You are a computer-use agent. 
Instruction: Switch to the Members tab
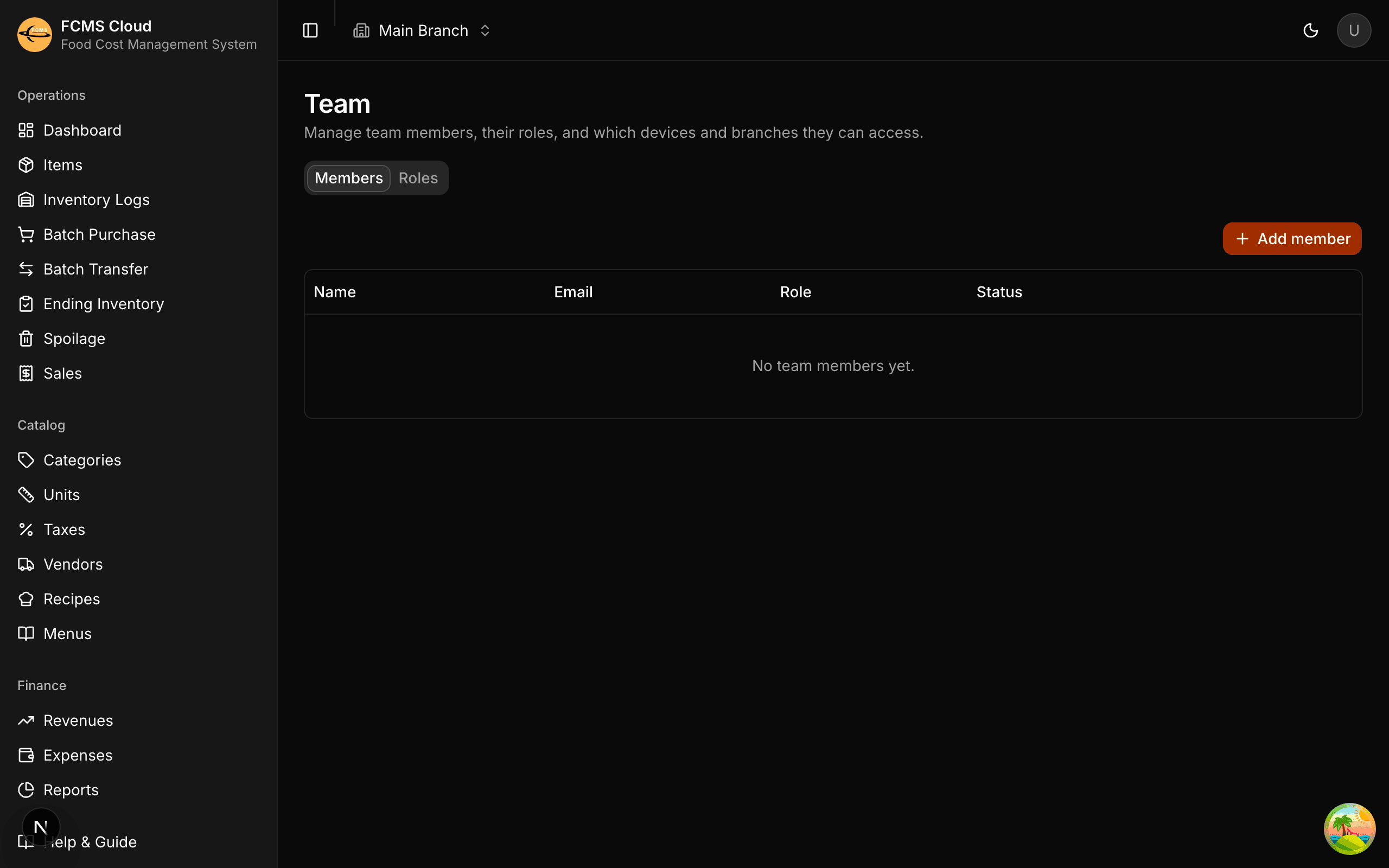click(x=349, y=178)
